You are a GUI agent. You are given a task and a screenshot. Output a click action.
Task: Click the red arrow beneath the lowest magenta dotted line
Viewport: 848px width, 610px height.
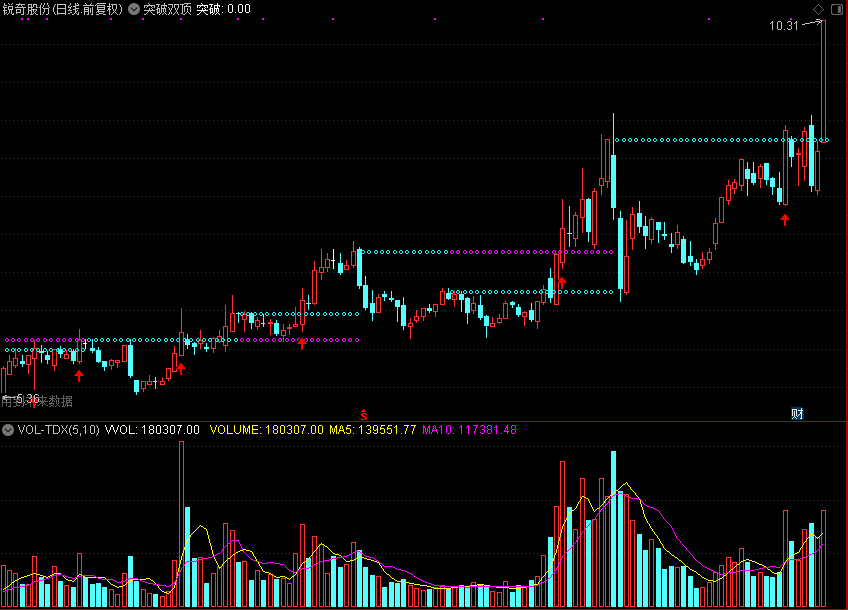click(302, 343)
